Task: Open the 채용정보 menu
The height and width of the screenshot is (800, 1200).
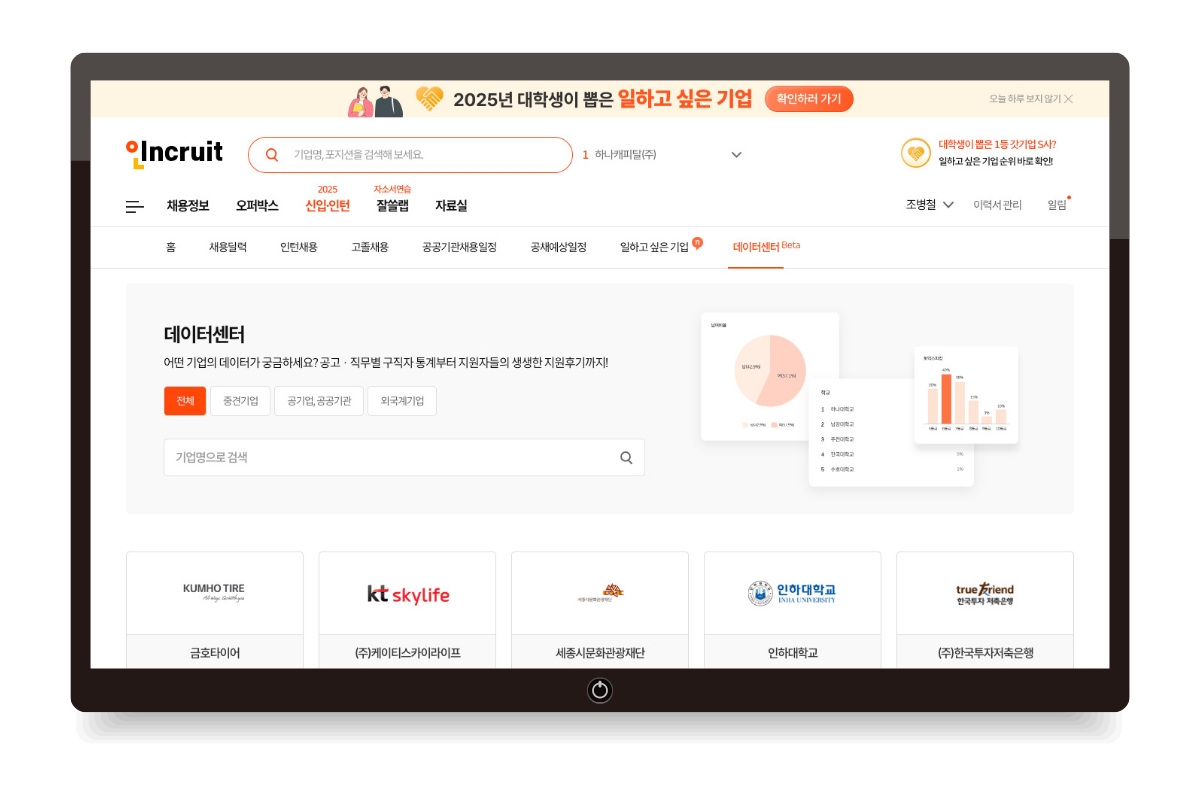Action: click(x=188, y=206)
